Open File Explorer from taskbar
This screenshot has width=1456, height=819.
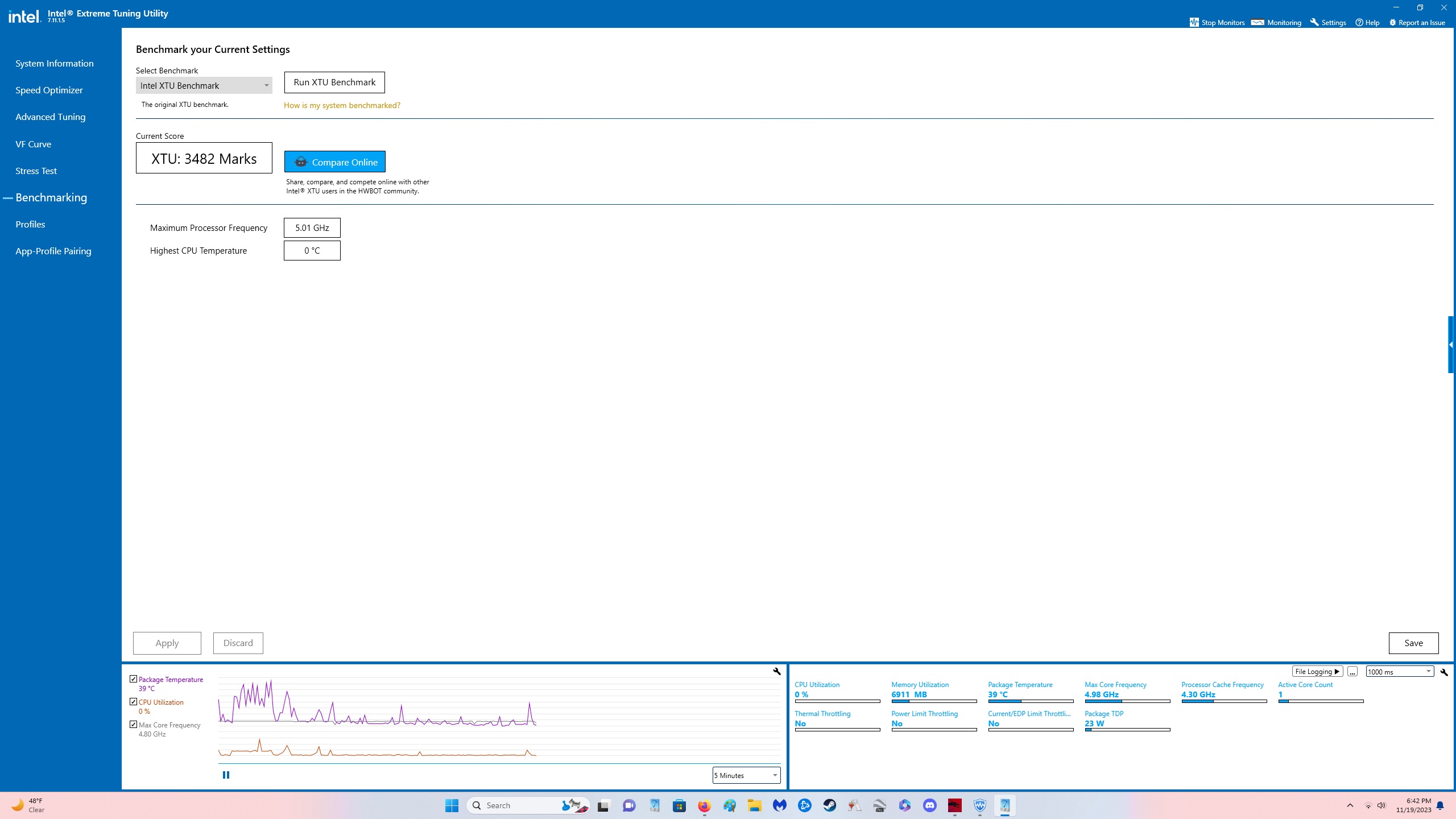point(754,805)
